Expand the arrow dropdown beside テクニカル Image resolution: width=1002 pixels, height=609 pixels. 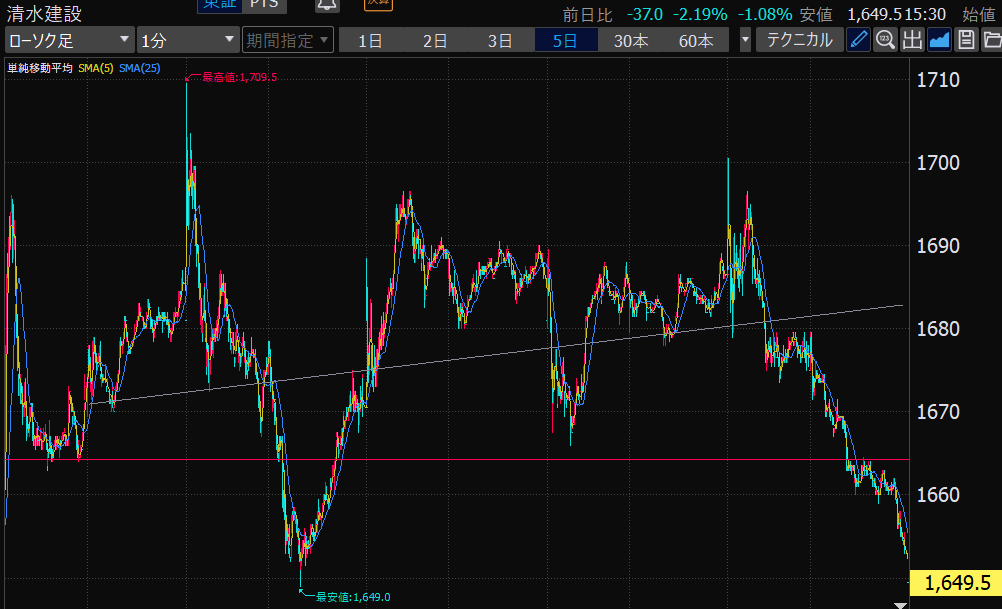(x=744, y=40)
